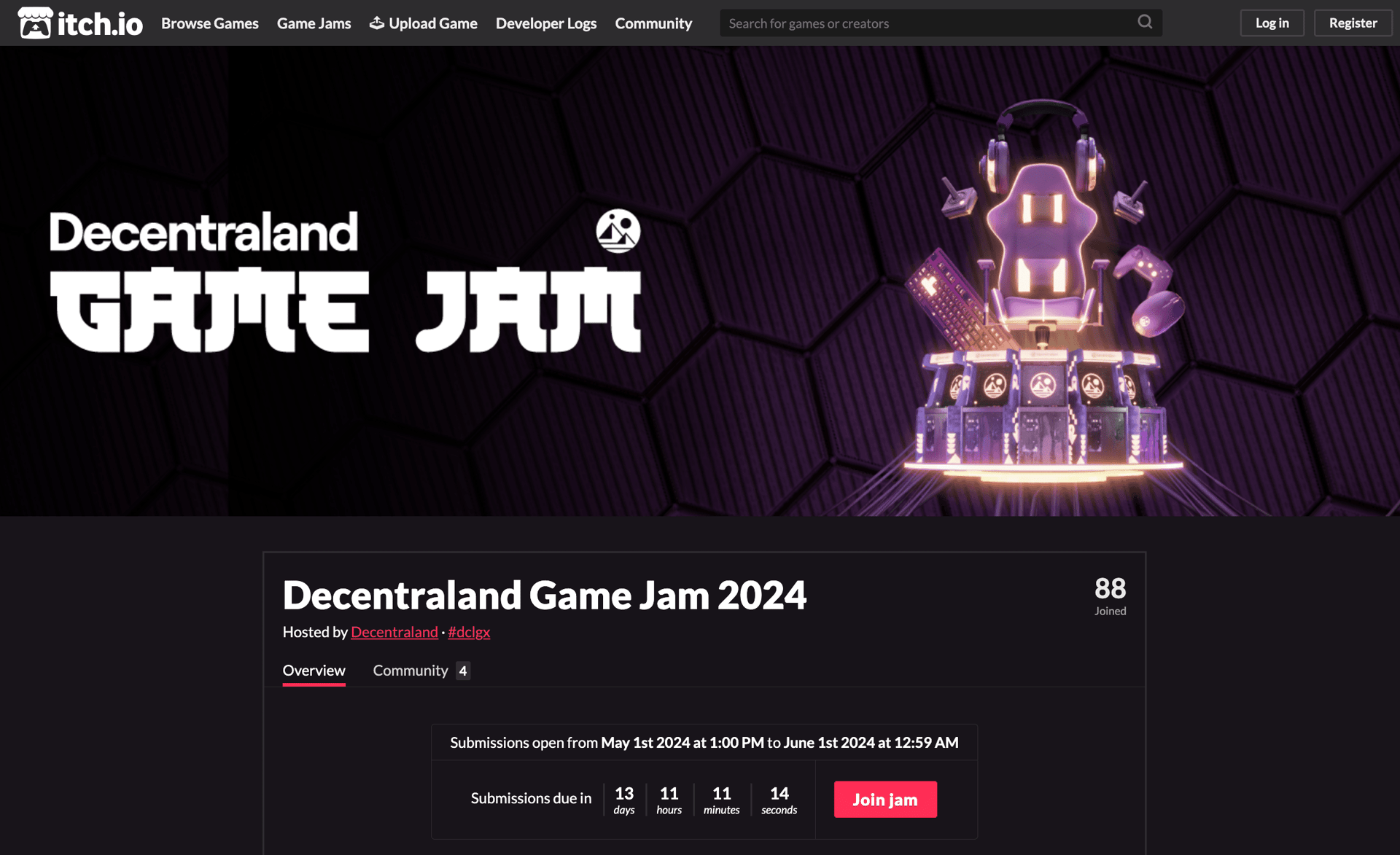Click the 11 minutes countdown value
Screen dimensions: 1400x855
(722, 800)
